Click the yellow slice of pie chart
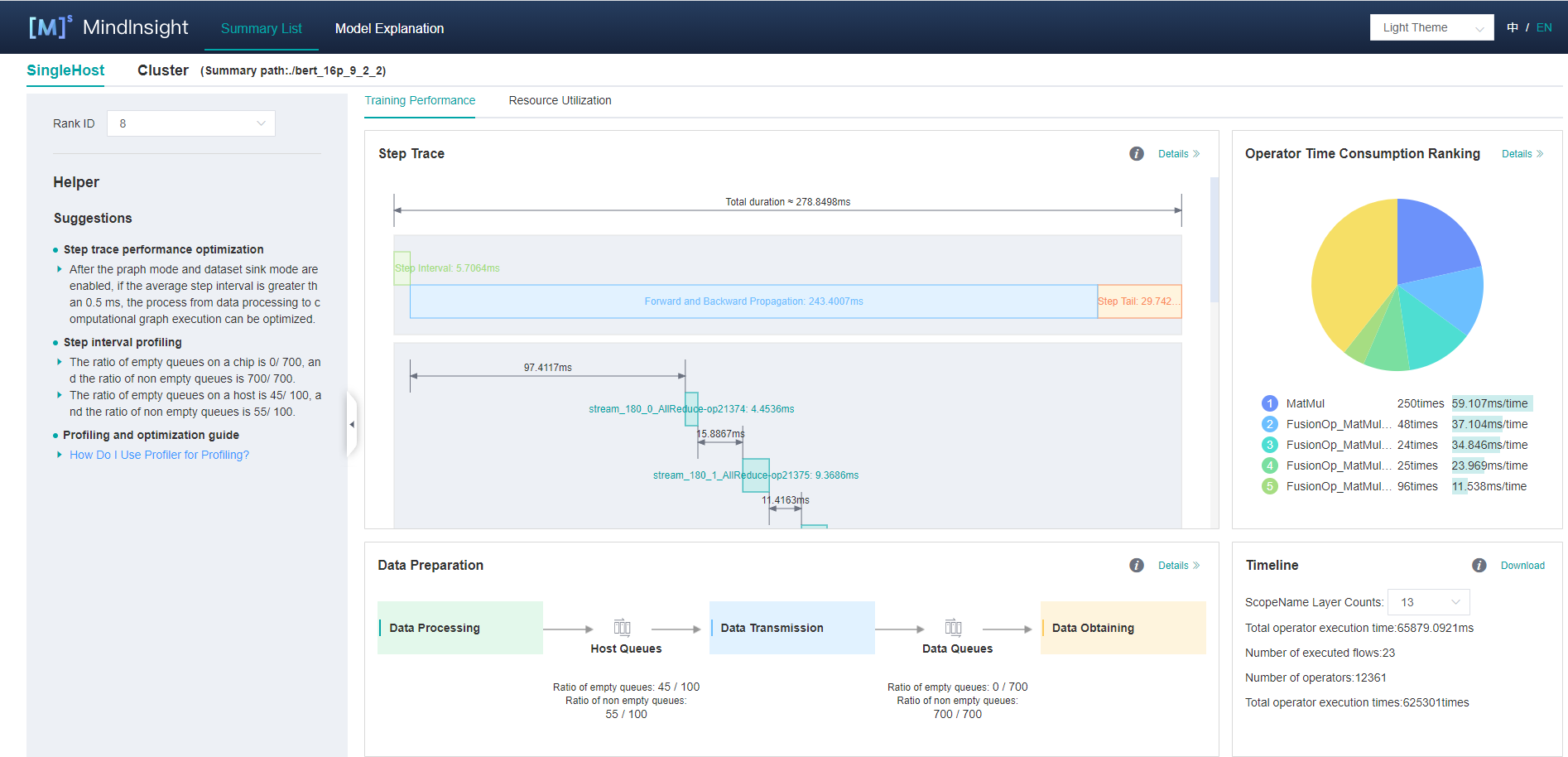The height and width of the screenshot is (757, 1568). (x=1349, y=273)
